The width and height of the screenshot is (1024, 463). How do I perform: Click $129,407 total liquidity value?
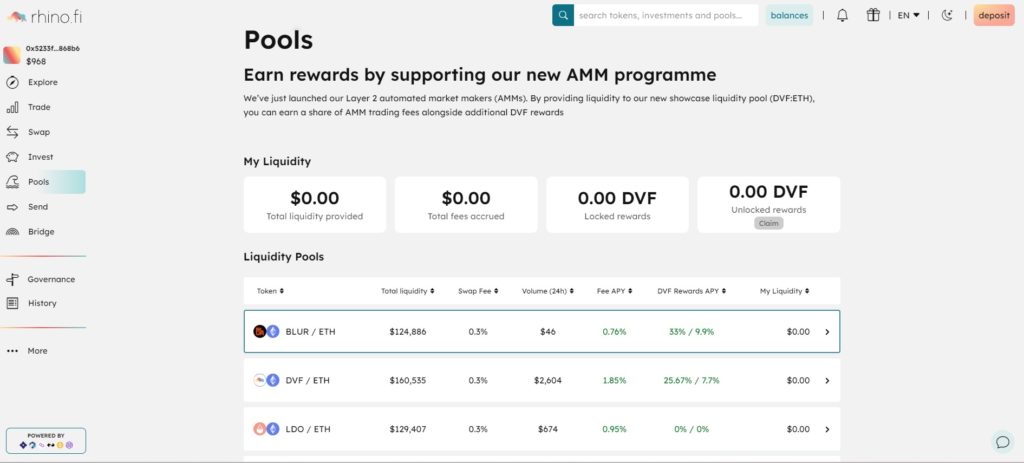(x=408, y=430)
